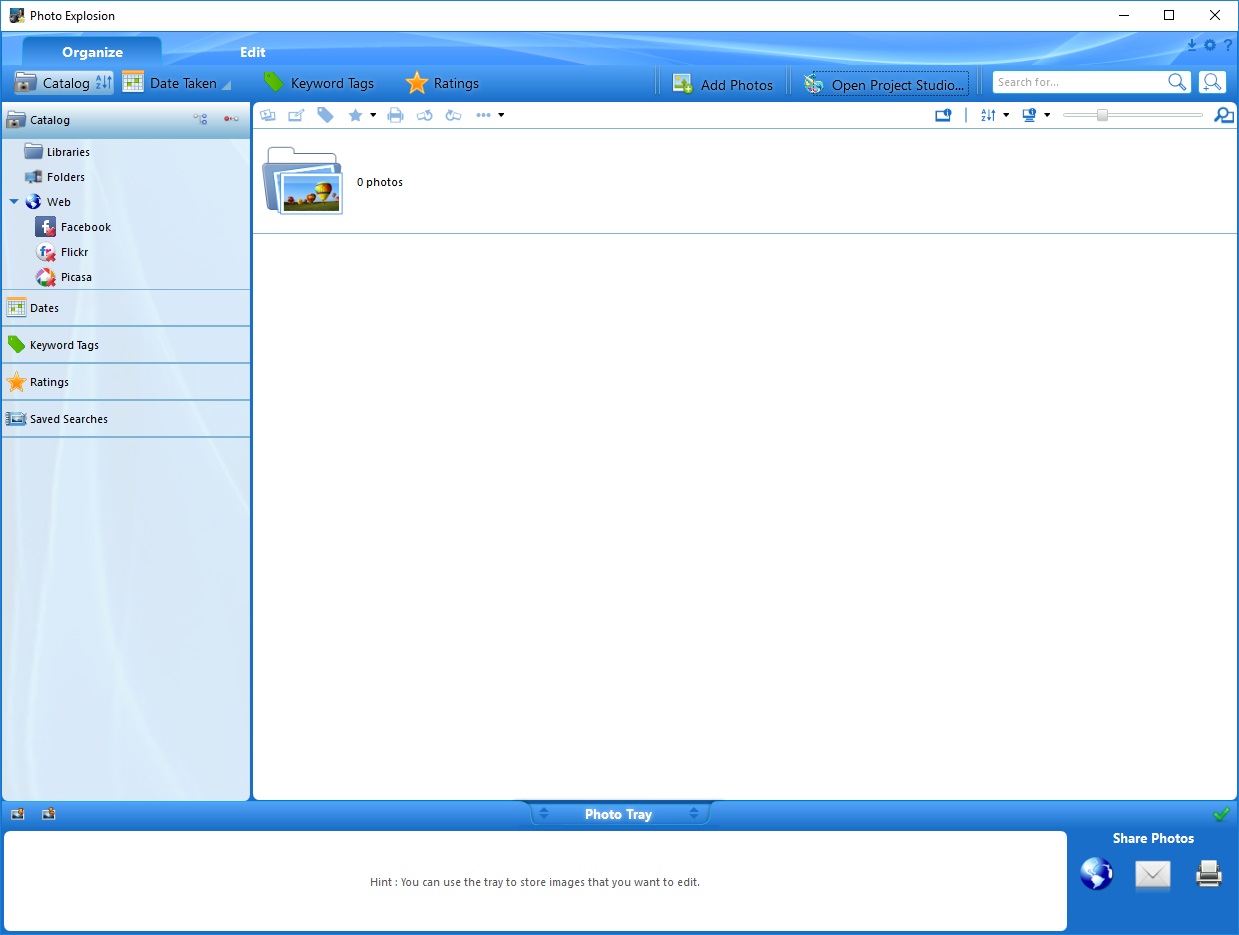Share photos to web via globe icon
The width and height of the screenshot is (1239, 935).
pyautogui.click(x=1096, y=874)
